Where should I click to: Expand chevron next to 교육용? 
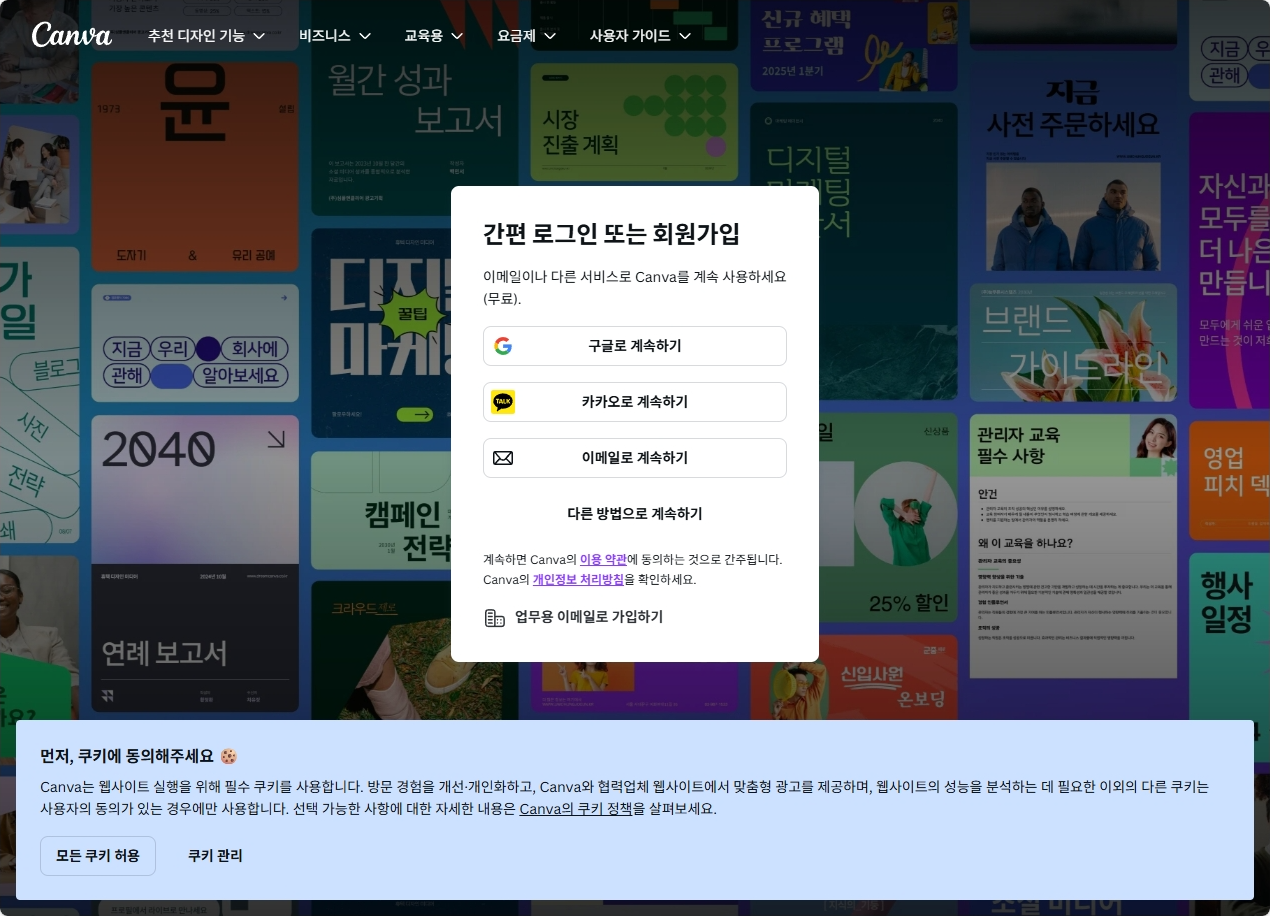pos(457,36)
